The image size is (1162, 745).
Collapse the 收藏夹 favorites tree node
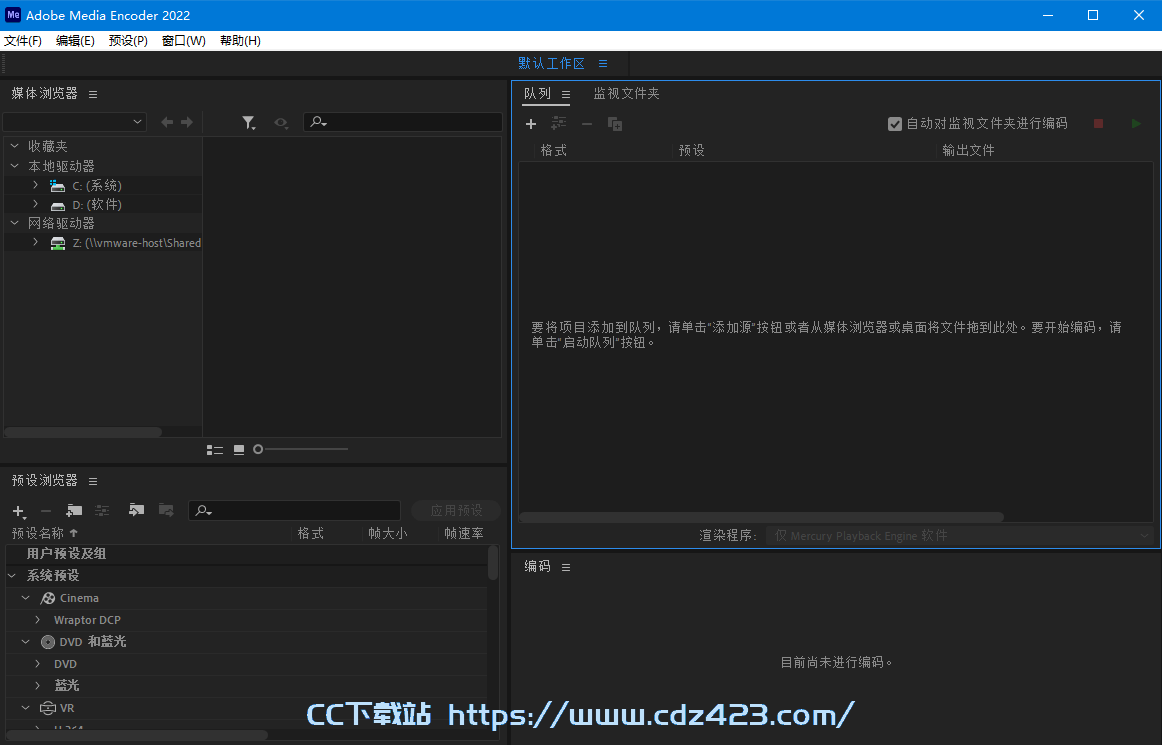coord(14,146)
